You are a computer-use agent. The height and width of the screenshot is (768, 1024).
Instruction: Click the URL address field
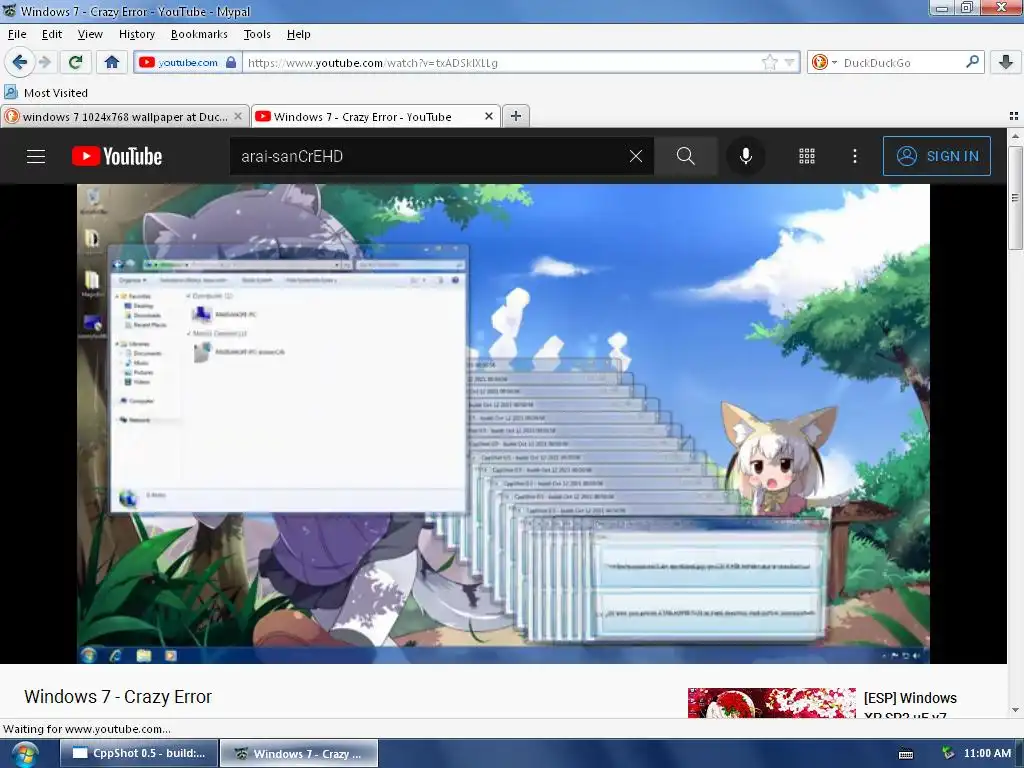coord(500,62)
